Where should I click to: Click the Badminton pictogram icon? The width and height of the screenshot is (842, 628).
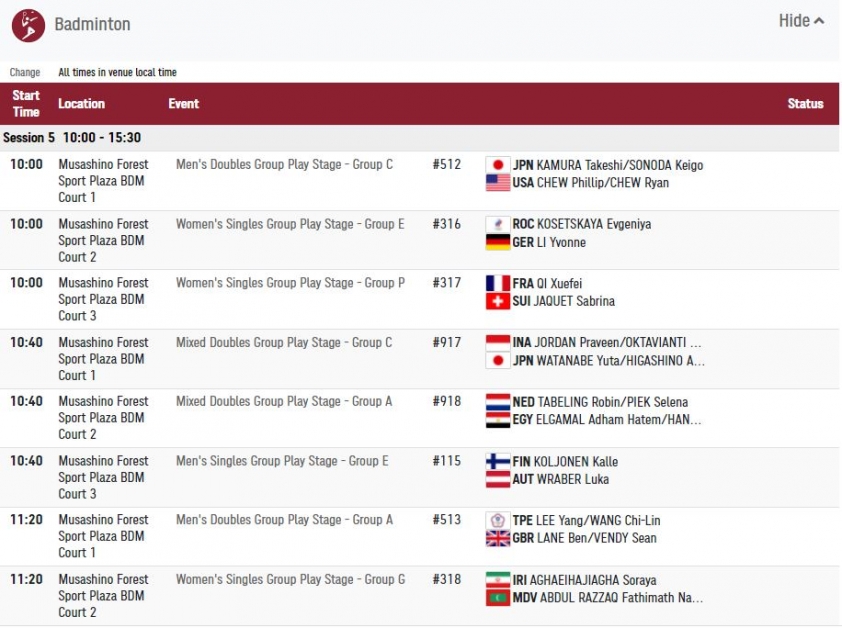tap(28, 25)
